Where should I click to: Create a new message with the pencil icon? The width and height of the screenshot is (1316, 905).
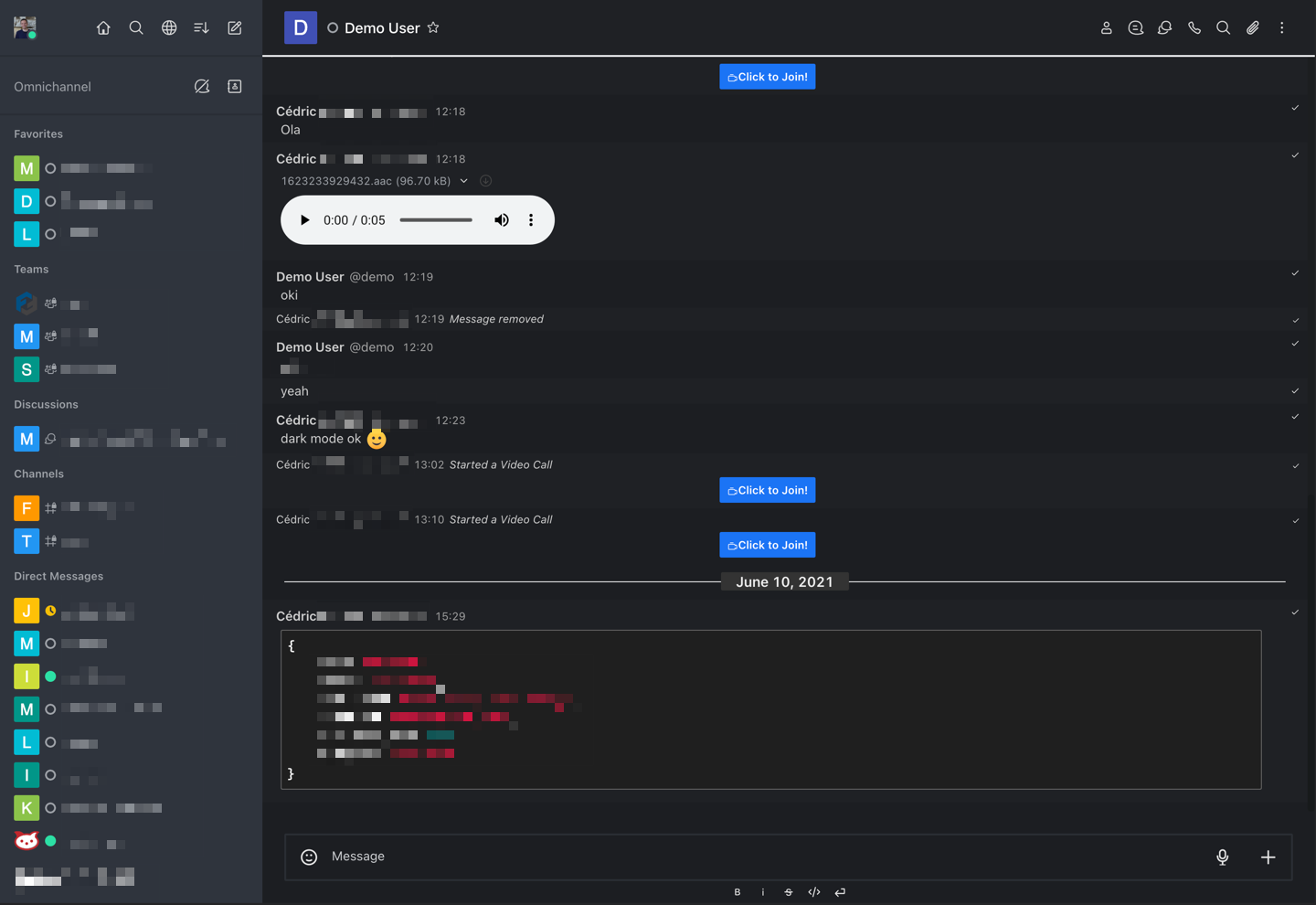point(234,27)
